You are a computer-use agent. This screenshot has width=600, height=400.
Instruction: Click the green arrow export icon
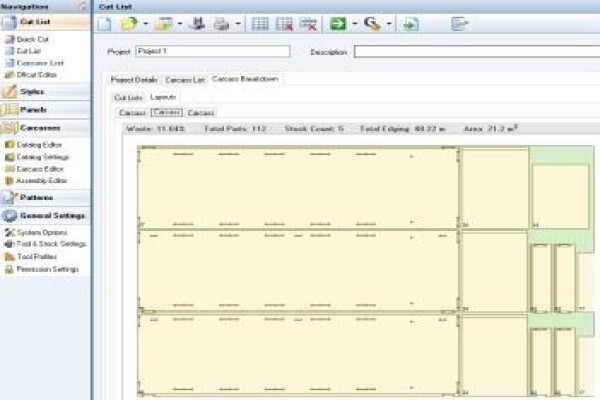tap(338, 24)
